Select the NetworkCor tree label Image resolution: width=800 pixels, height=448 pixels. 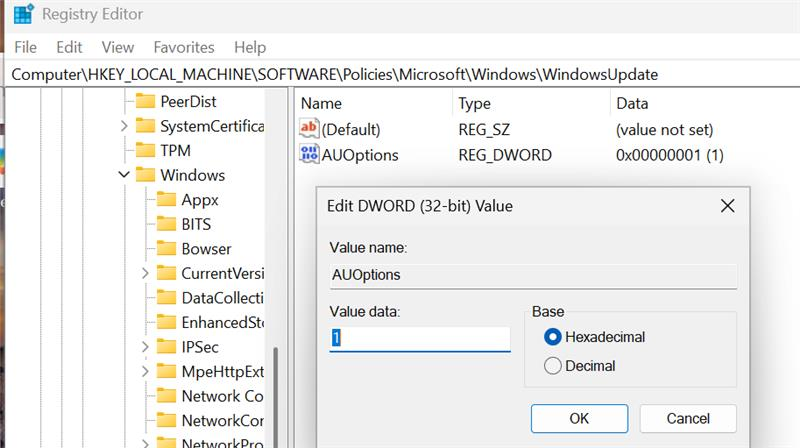click(x=222, y=420)
